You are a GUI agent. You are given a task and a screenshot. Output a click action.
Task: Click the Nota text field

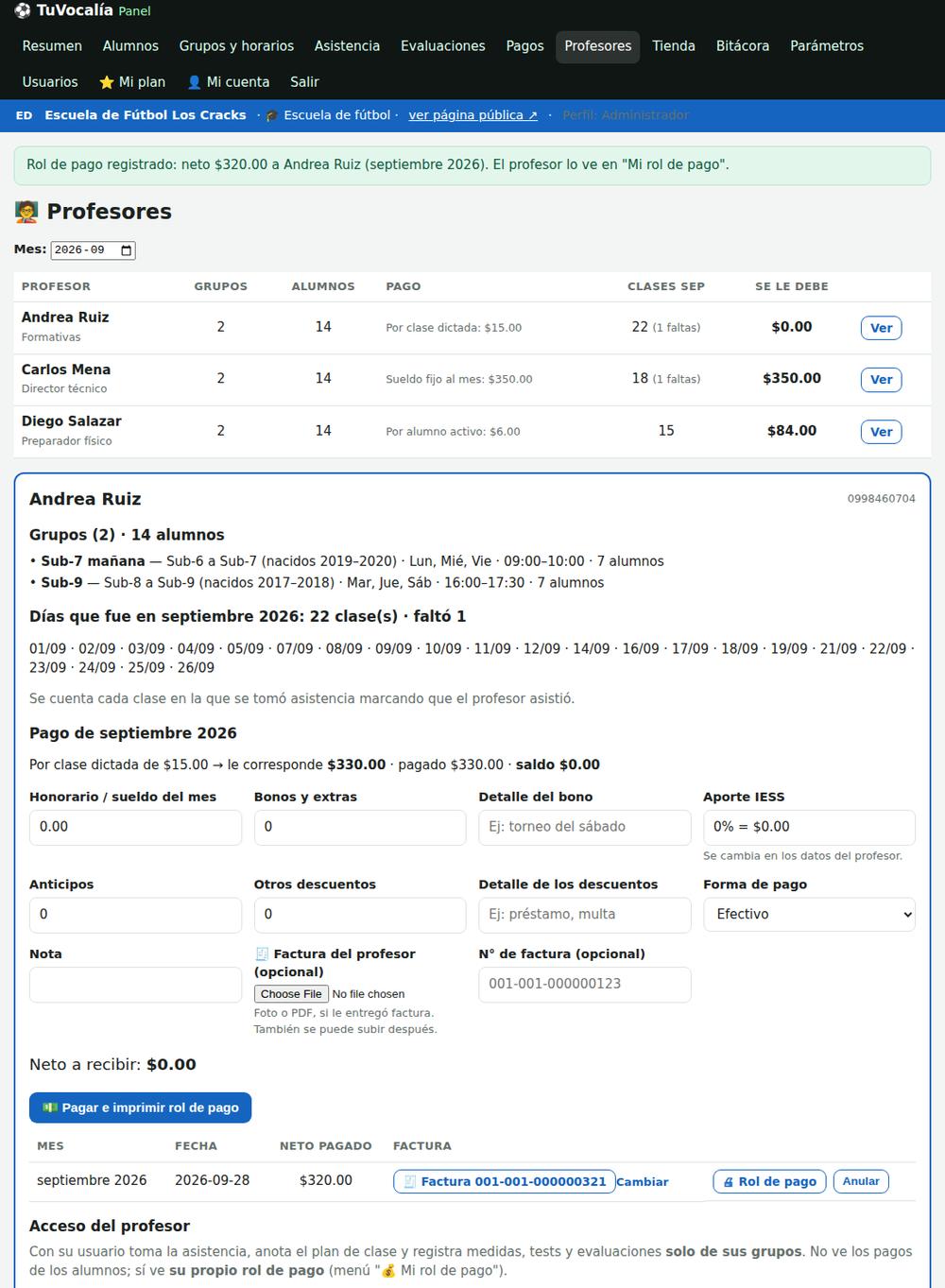(135, 985)
